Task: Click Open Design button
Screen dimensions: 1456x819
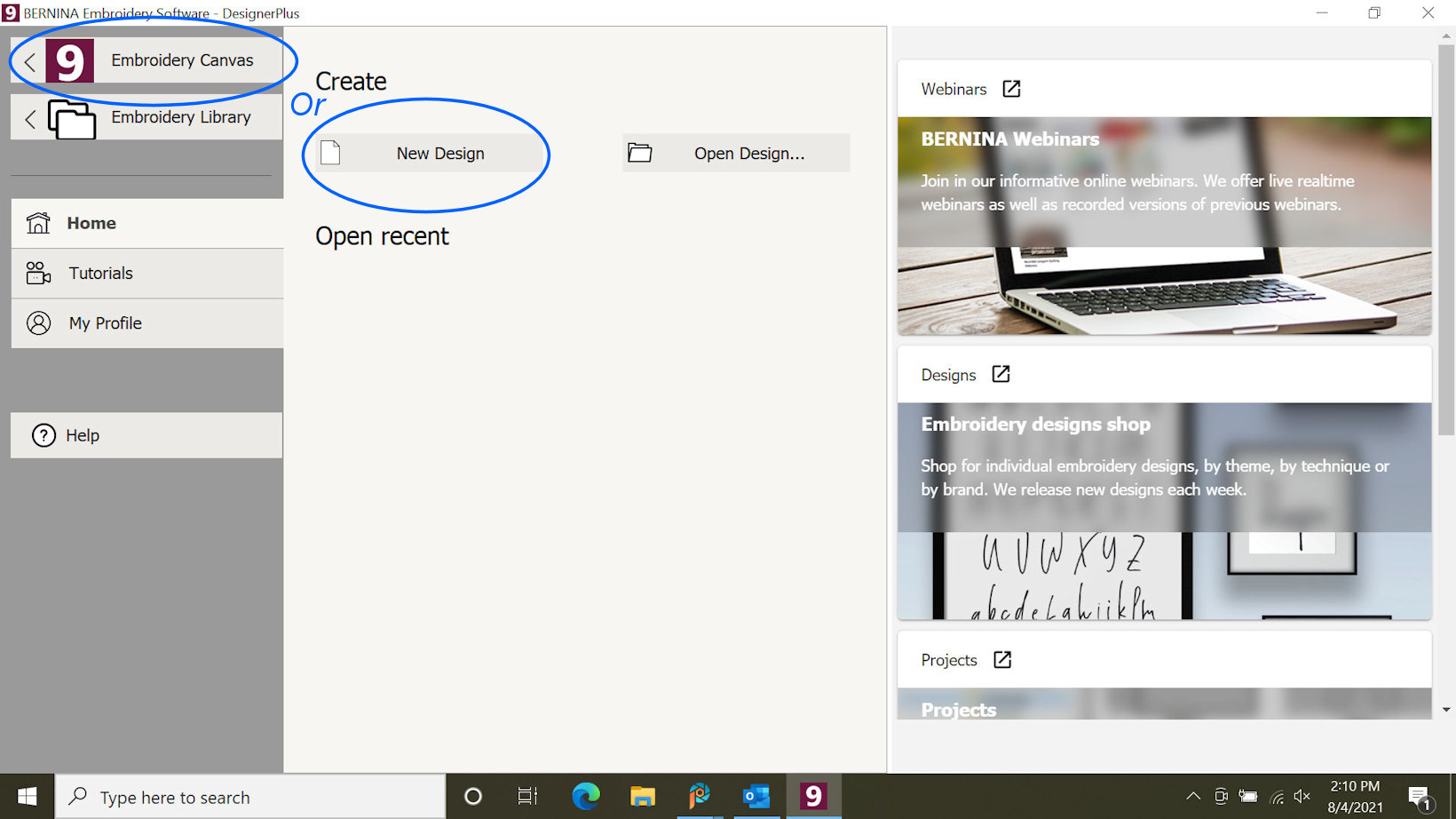Action: tap(736, 153)
